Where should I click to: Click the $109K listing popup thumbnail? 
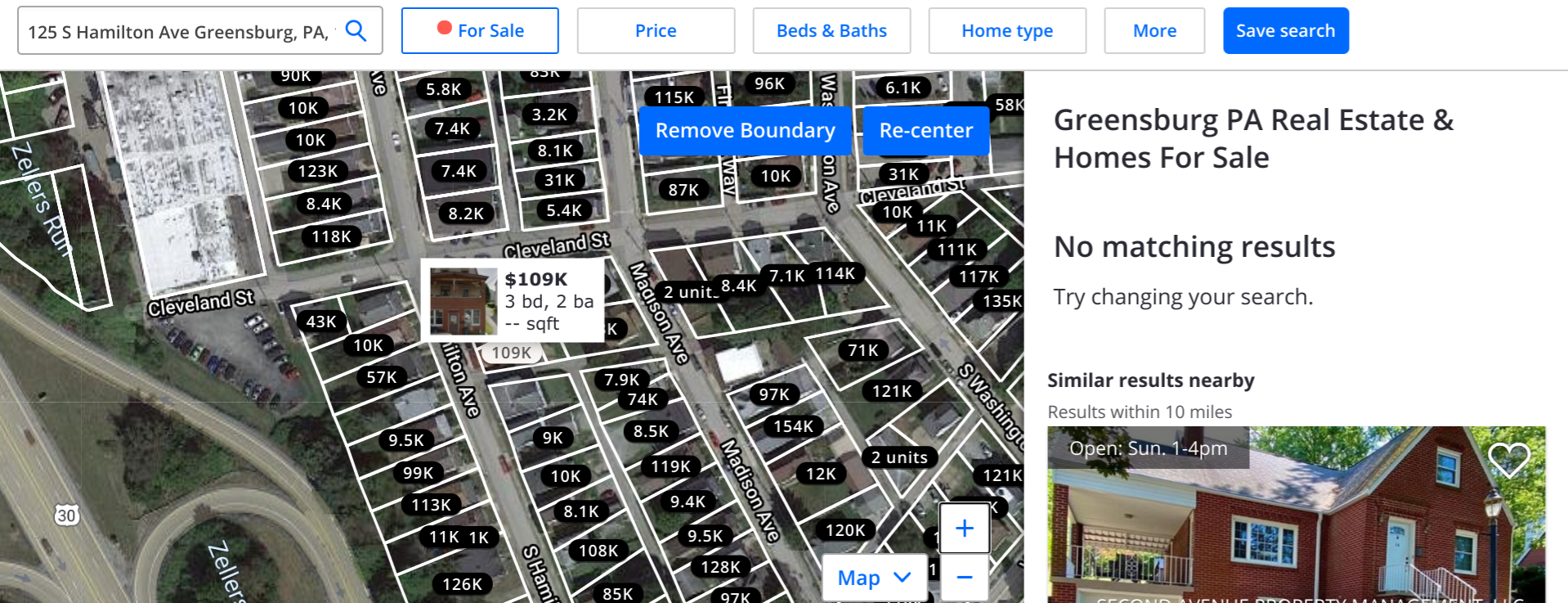click(x=464, y=301)
